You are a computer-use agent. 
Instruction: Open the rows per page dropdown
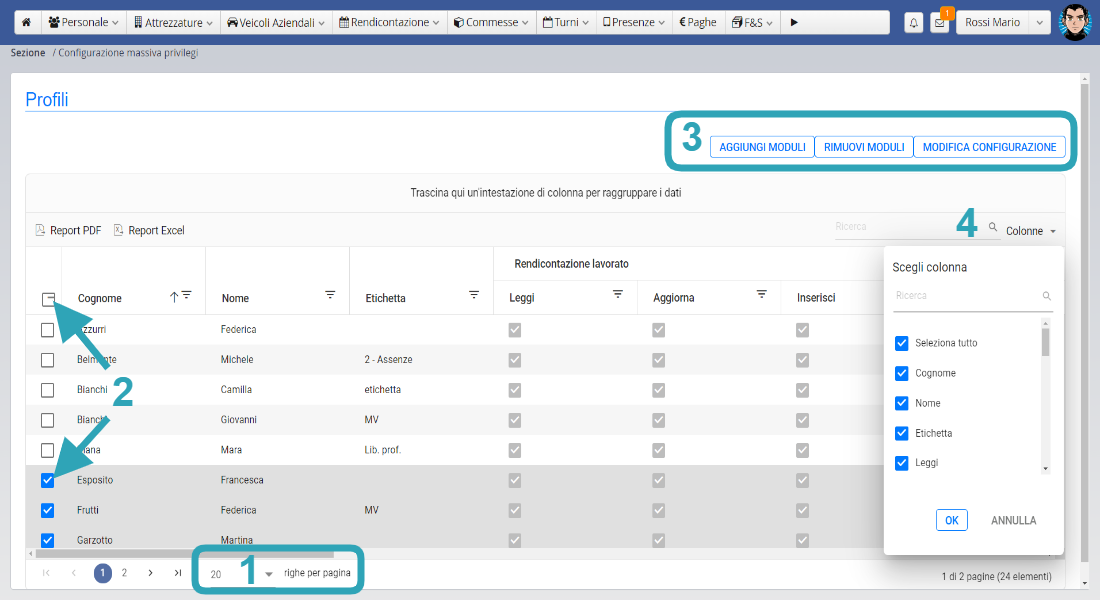tap(268, 574)
